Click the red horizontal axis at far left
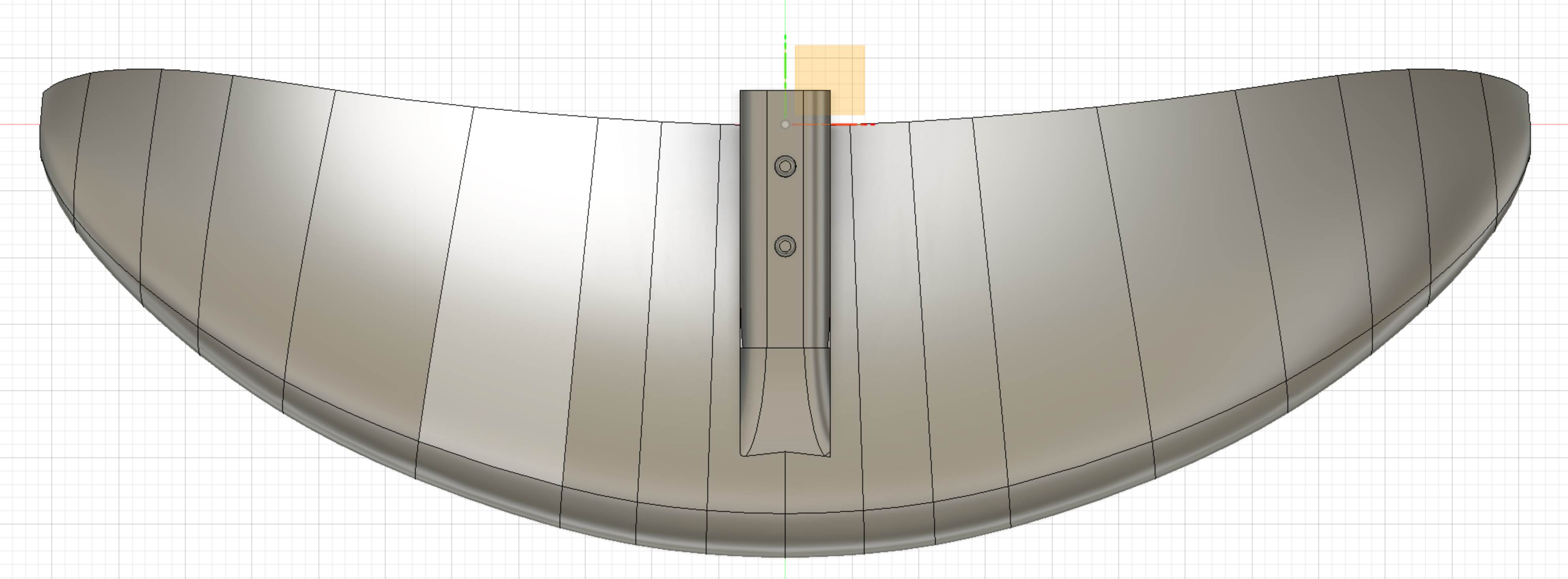 coord(18,125)
